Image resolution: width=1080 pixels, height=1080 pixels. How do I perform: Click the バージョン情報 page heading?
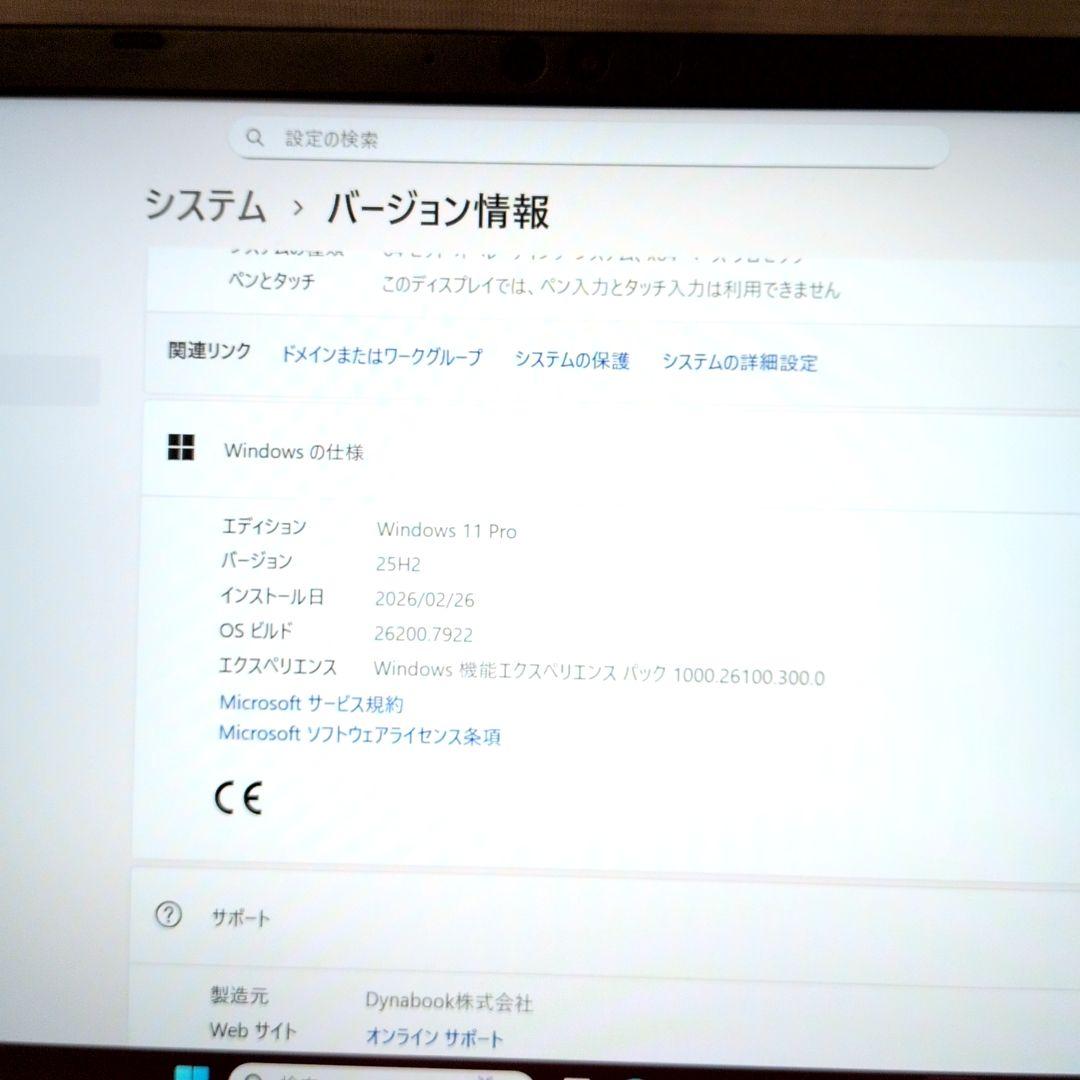438,210
